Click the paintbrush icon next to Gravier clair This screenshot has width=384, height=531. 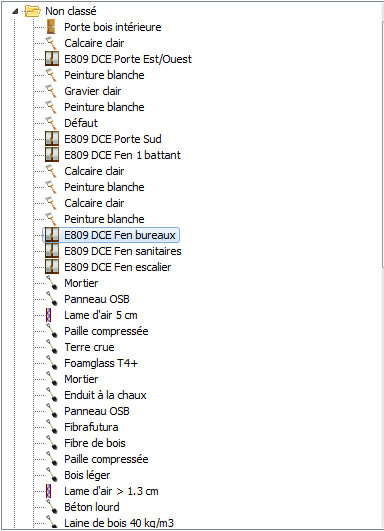click(x=51, y=91)
